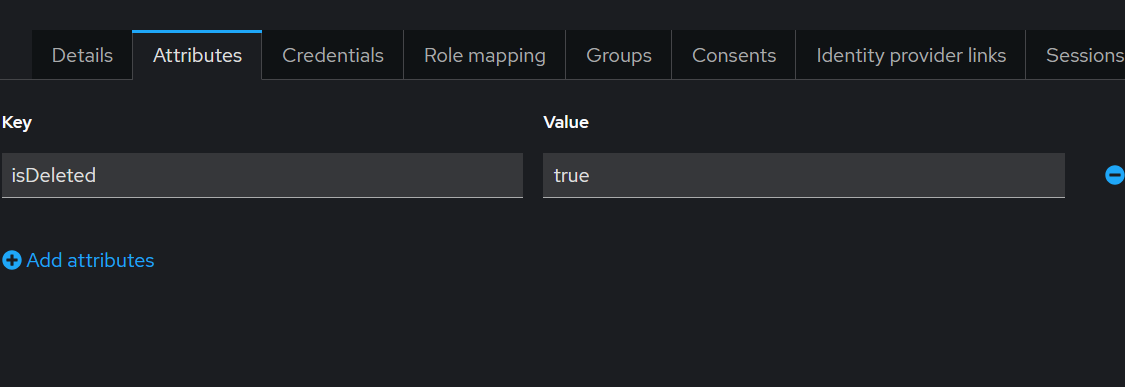Focus the Key input containing isDeleted

tap(263, 175)
